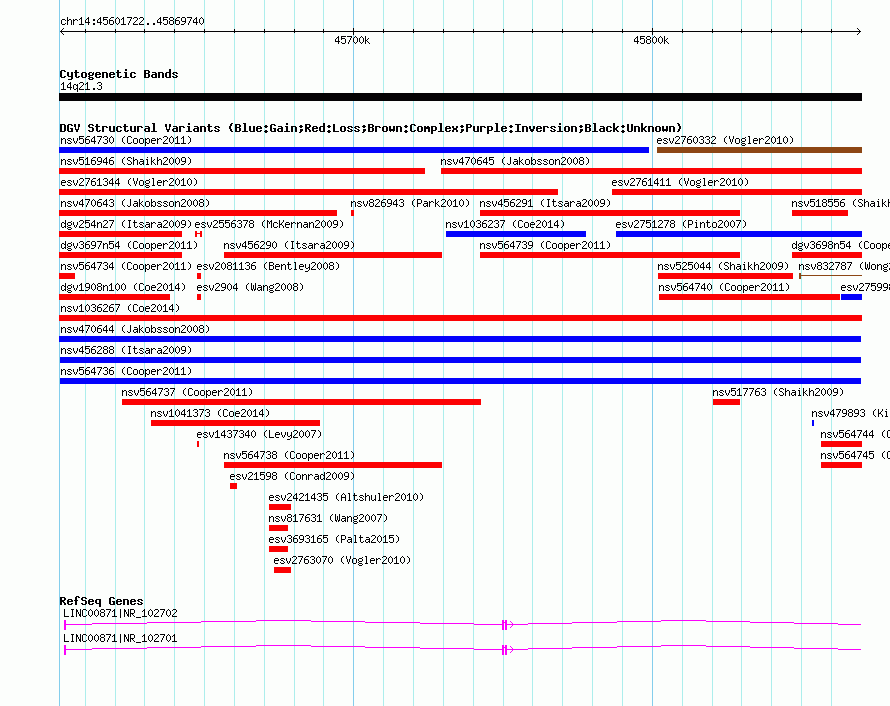Select the blue gain bar under nsv1036237
This screenshot has width=890, height=706.
[x=516, y=234]
